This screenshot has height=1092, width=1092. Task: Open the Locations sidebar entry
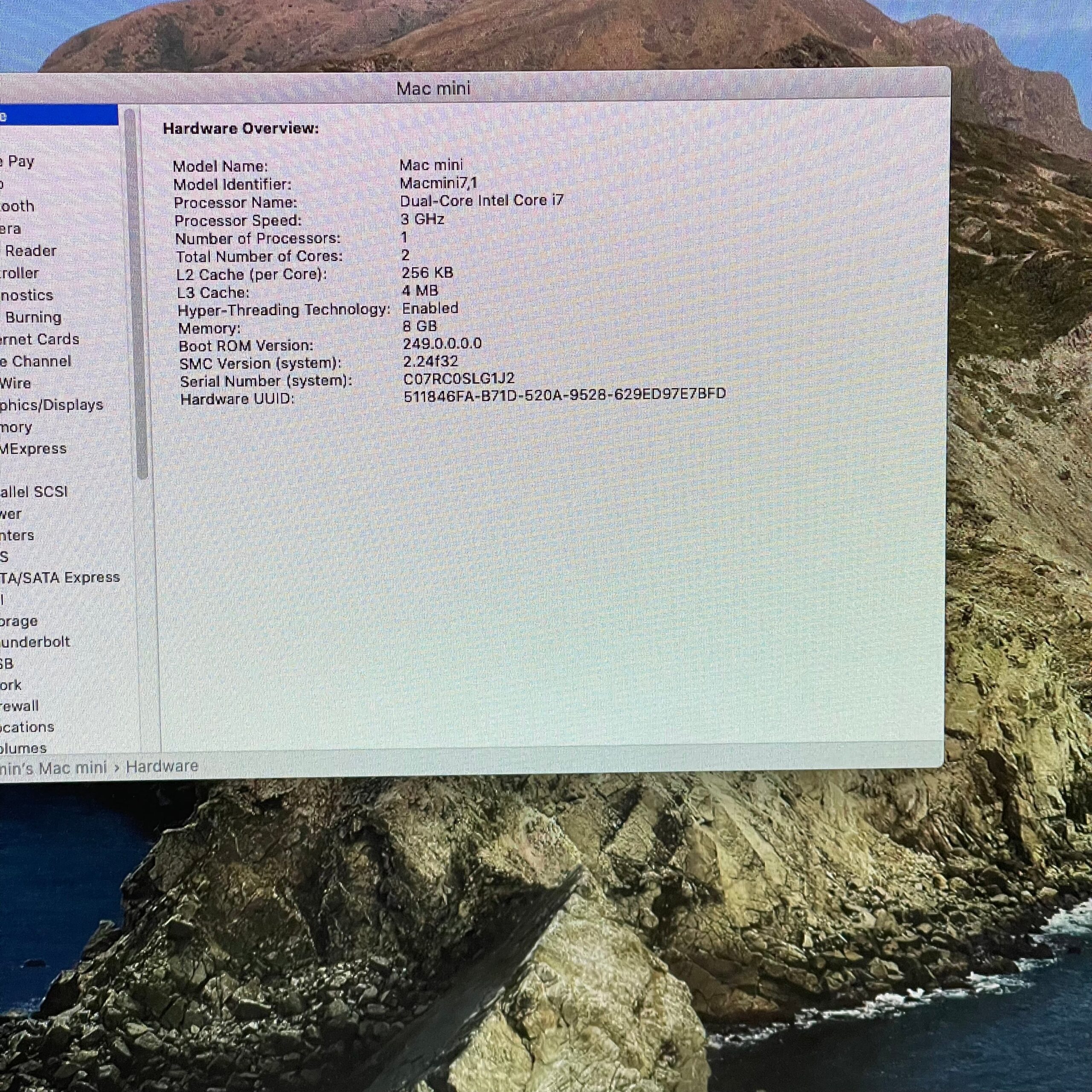[x=27, y=727]
